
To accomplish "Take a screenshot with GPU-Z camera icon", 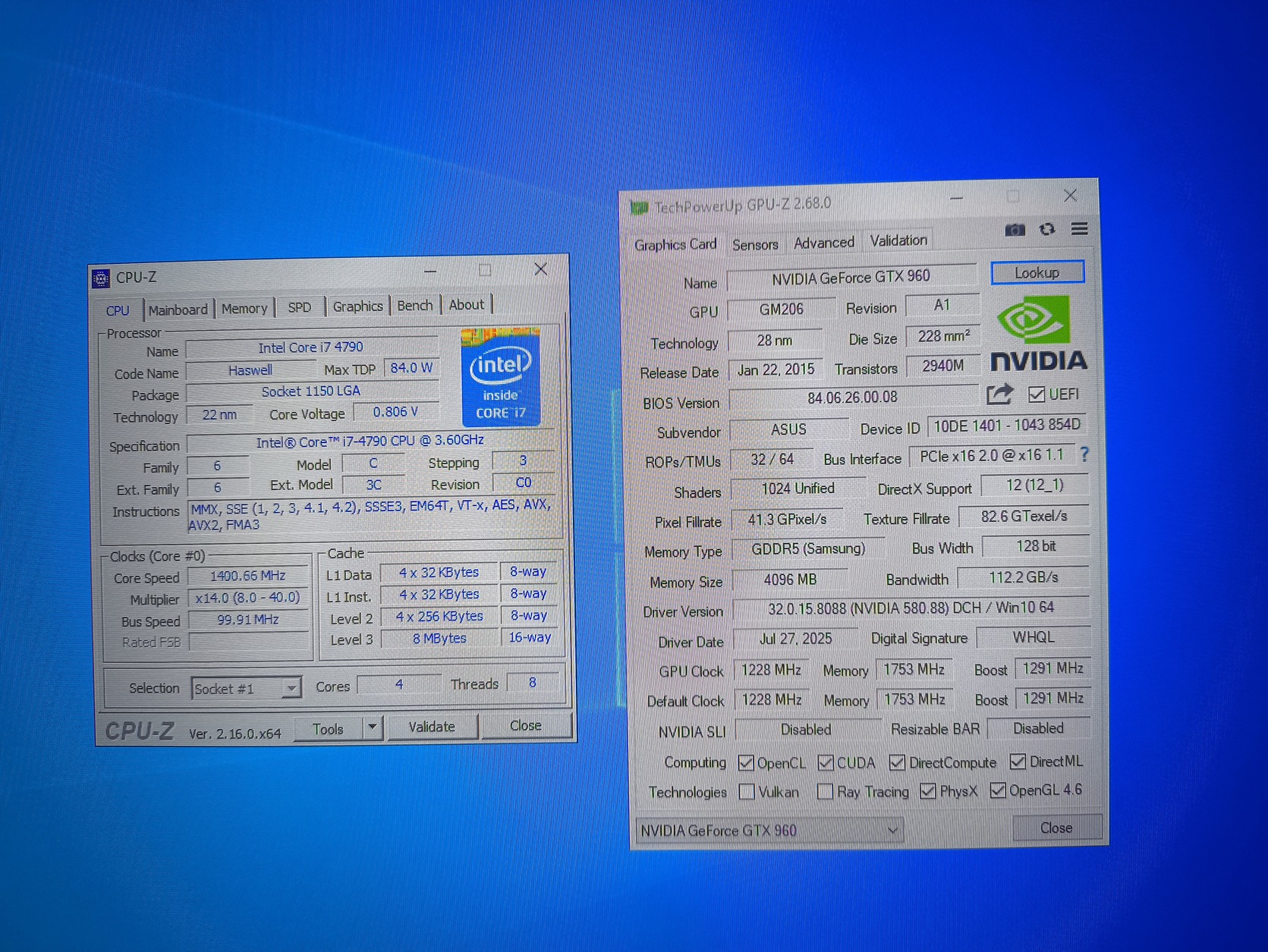I will tap(1015, 230).
